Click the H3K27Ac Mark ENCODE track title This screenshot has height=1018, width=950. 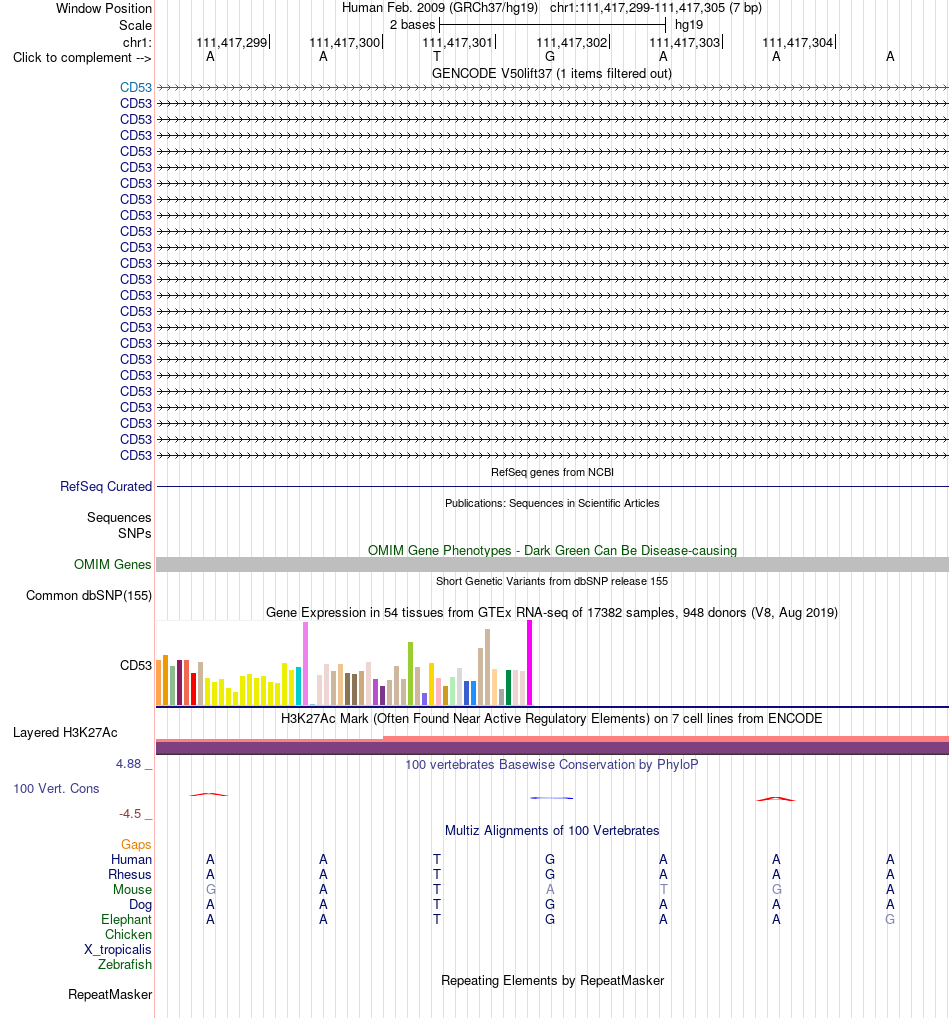coord(552,718)
